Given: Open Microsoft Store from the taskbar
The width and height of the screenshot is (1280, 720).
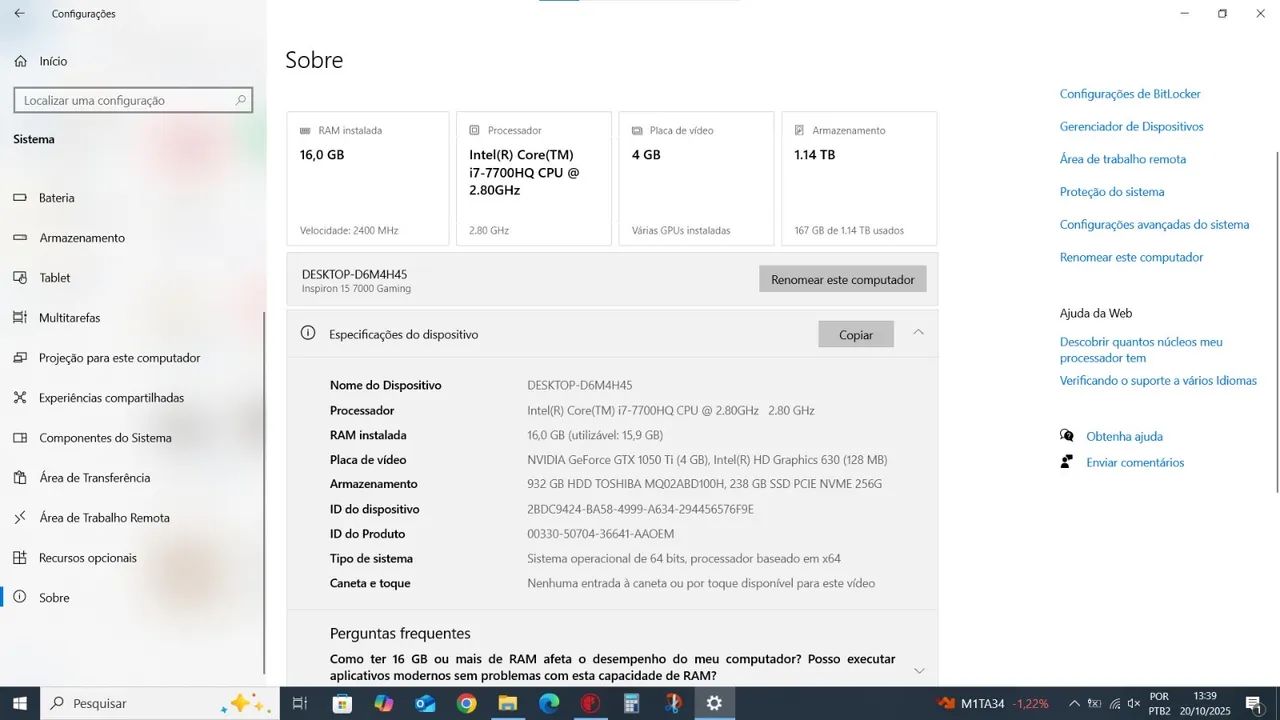Looking at the screenshot, I should 342,703.
